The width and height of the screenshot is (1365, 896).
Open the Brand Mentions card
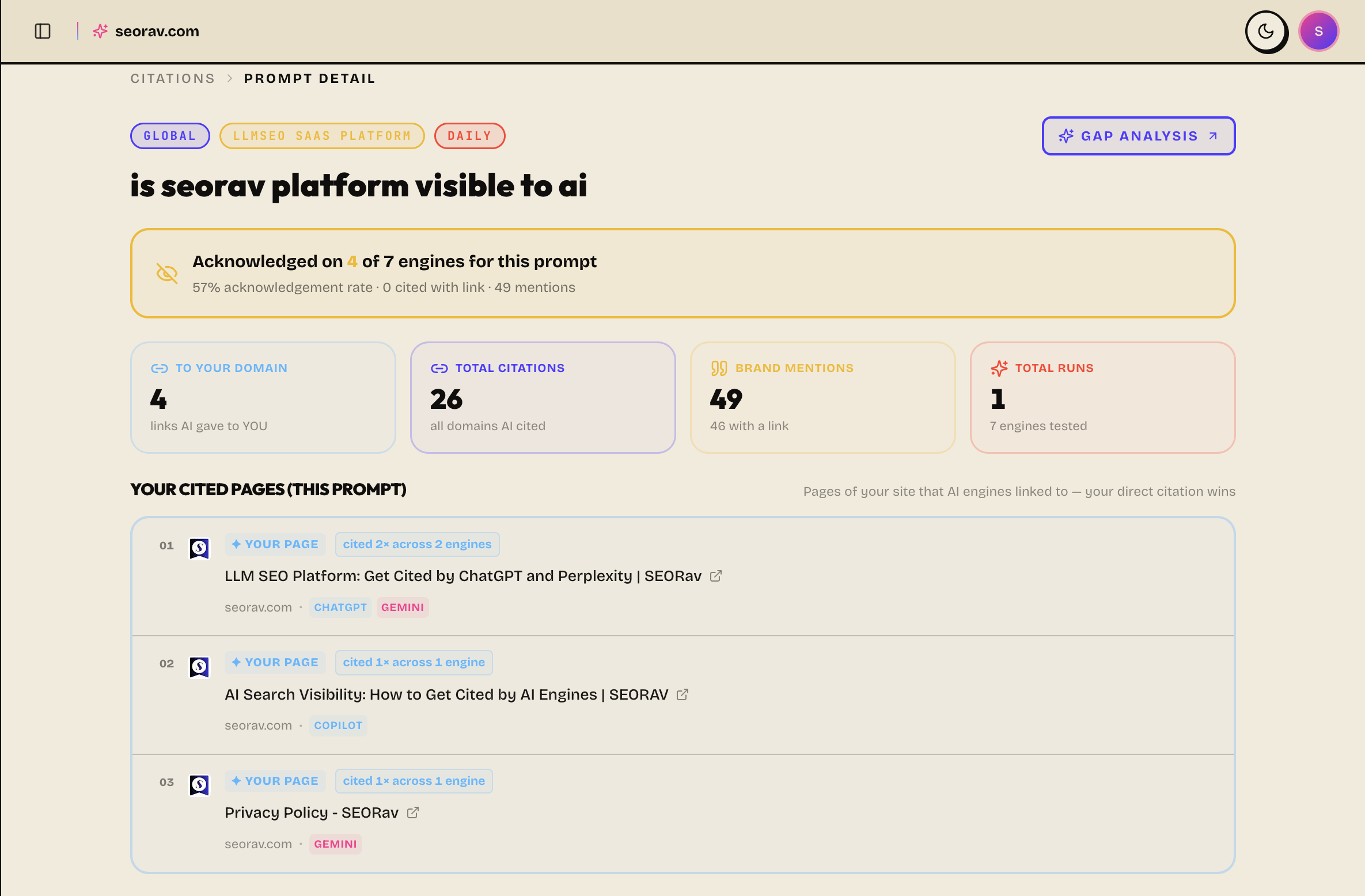coord(822,397)
